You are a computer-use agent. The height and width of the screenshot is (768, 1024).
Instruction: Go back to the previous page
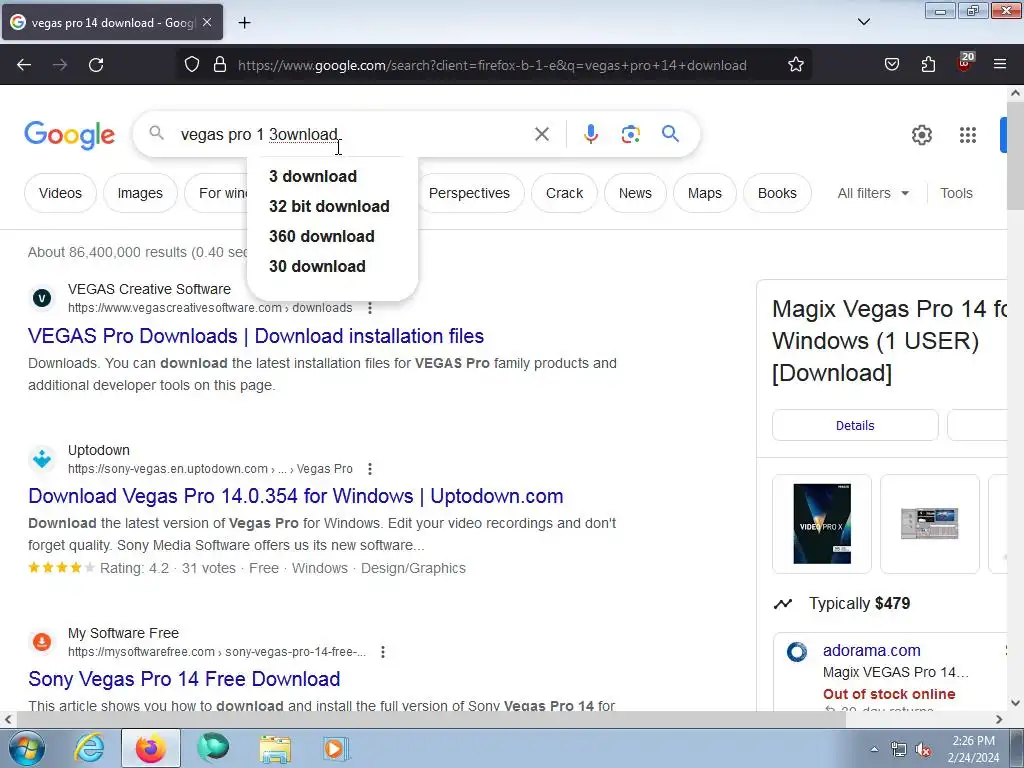pyautogui.click(x=24, y=65)
